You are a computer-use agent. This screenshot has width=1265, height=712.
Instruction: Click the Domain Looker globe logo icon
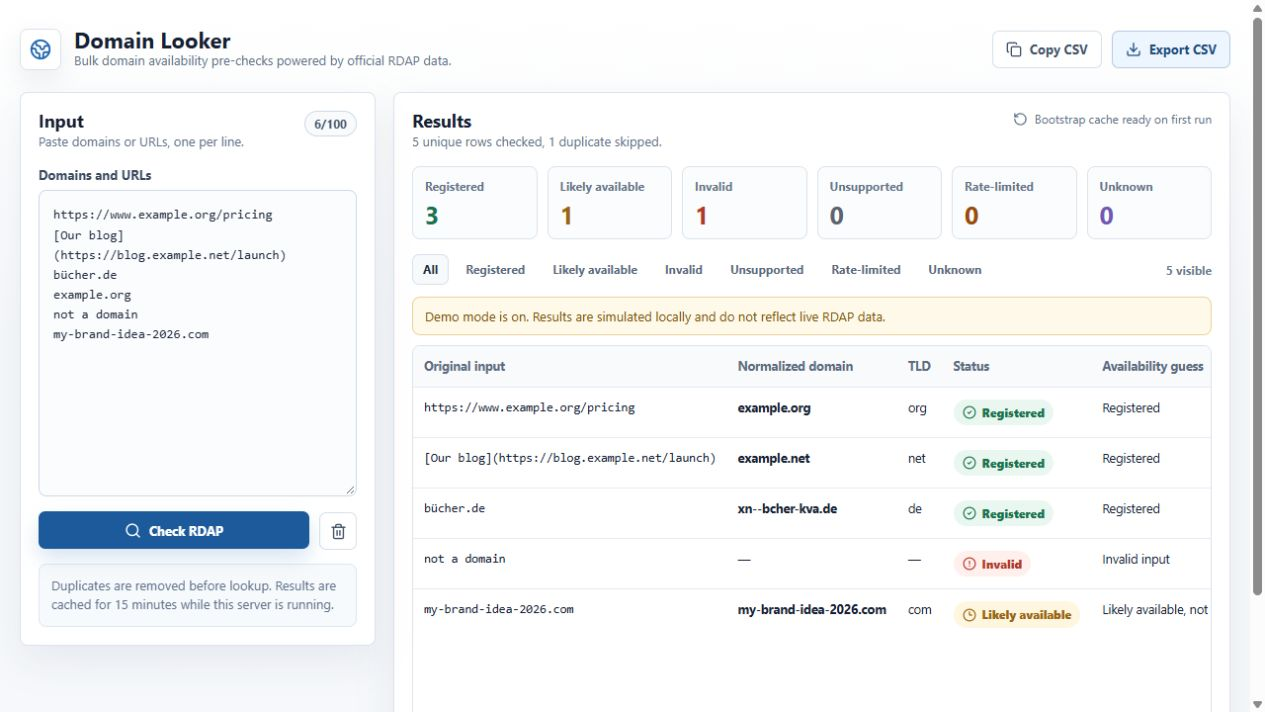click(41, 50)
